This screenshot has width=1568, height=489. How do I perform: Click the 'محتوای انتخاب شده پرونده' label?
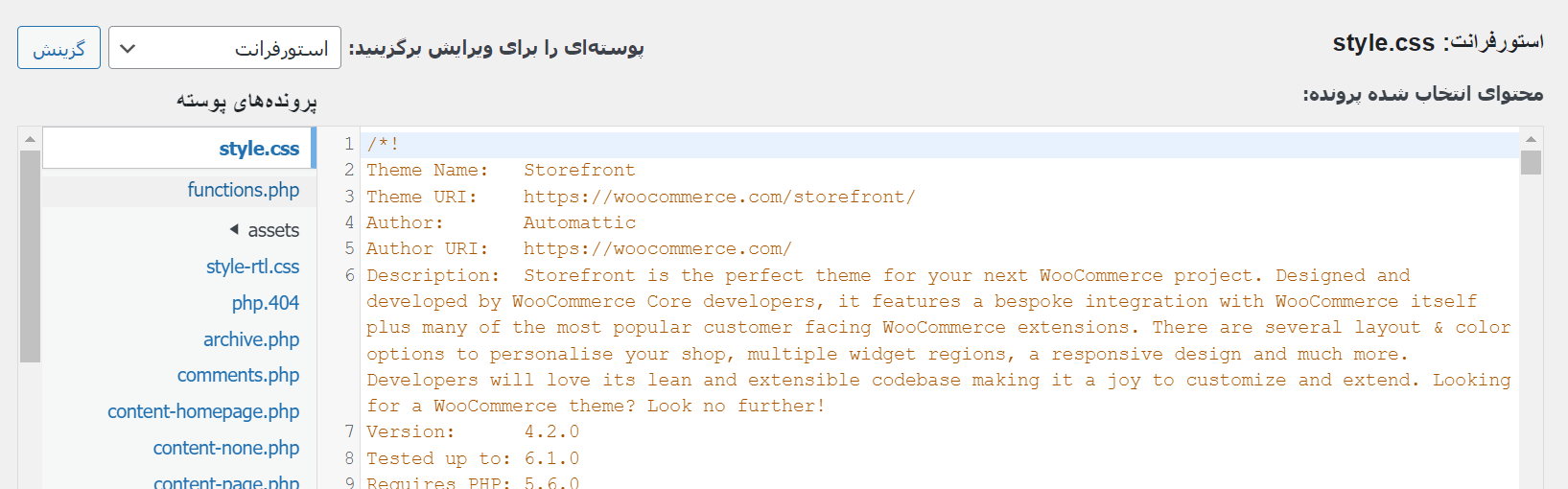[1422, 94]
